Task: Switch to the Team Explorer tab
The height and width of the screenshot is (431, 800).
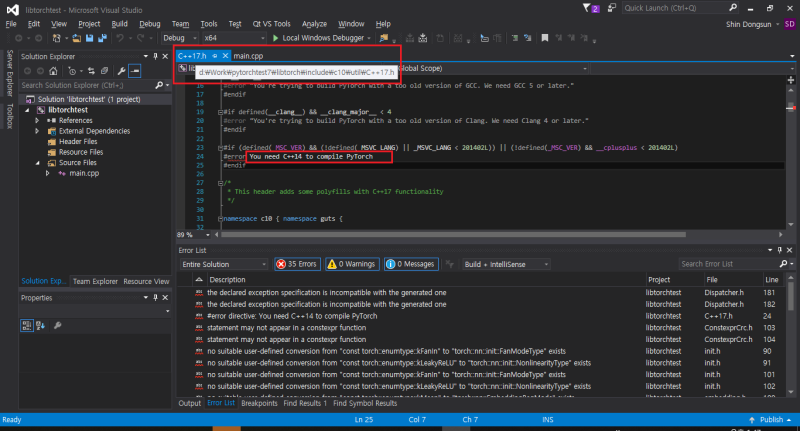Action: [95, 281]
